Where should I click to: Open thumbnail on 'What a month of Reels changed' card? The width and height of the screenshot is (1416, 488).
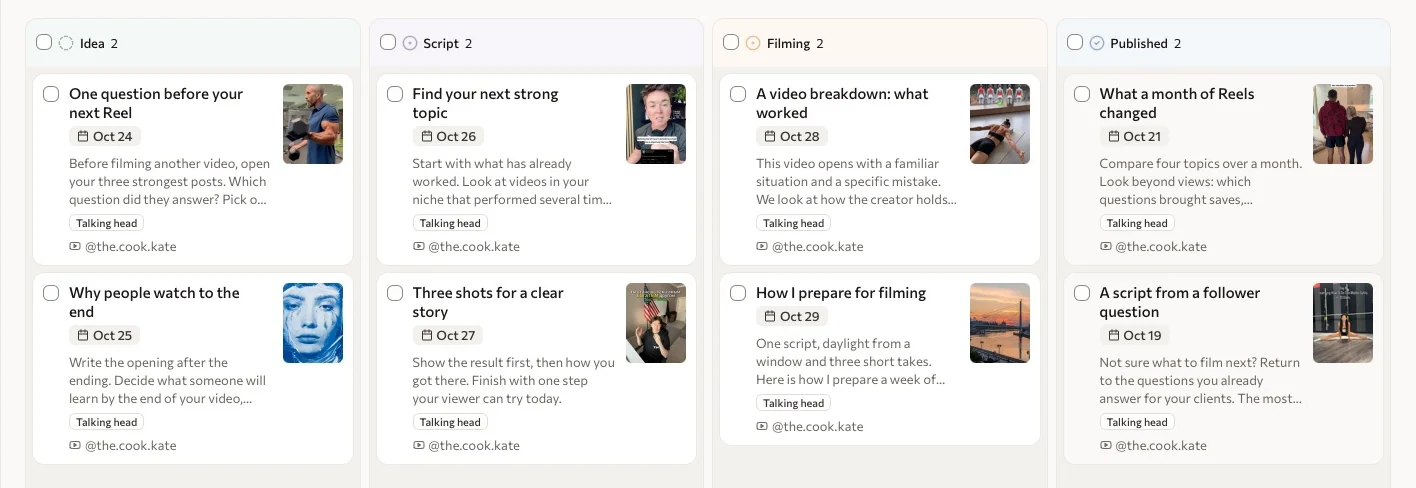tap(1343, 124)
